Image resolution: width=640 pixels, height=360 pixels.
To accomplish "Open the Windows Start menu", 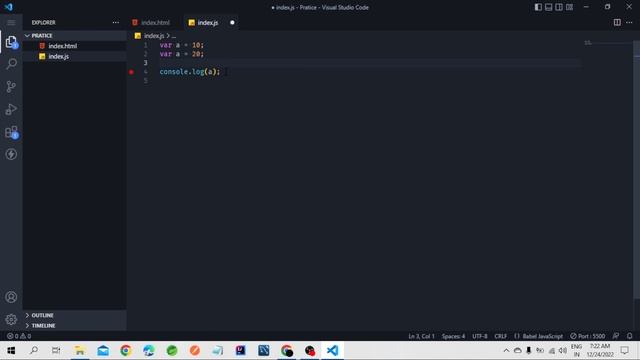I will point(11,350).
